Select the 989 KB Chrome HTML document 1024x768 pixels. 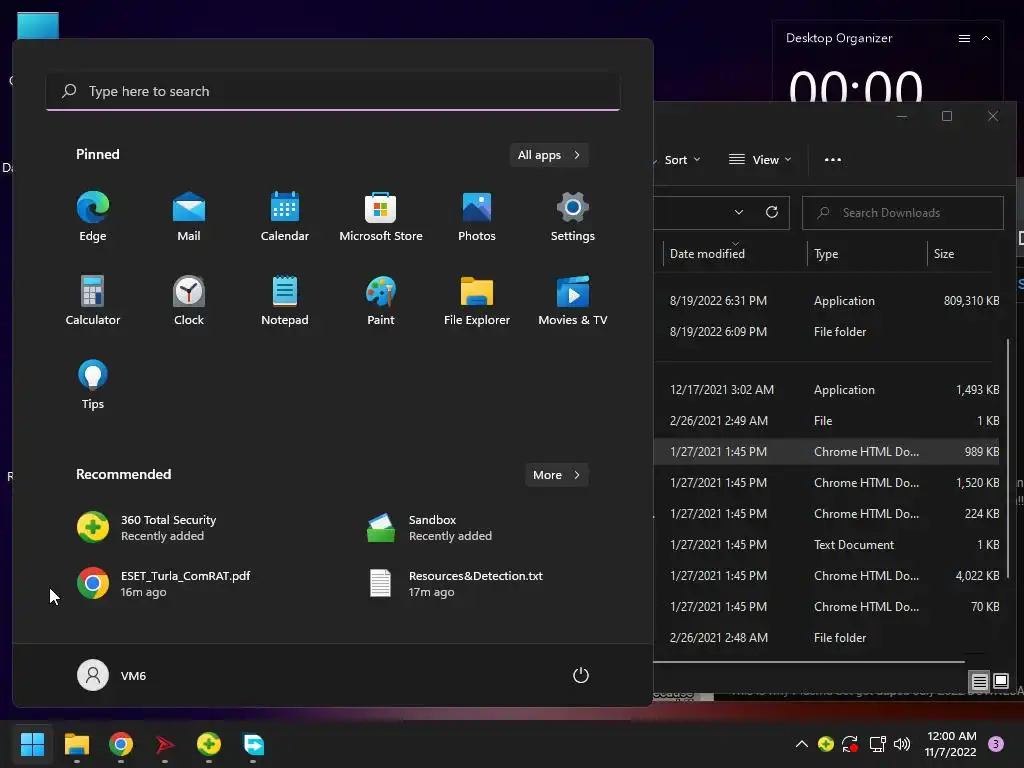(827, 452)
